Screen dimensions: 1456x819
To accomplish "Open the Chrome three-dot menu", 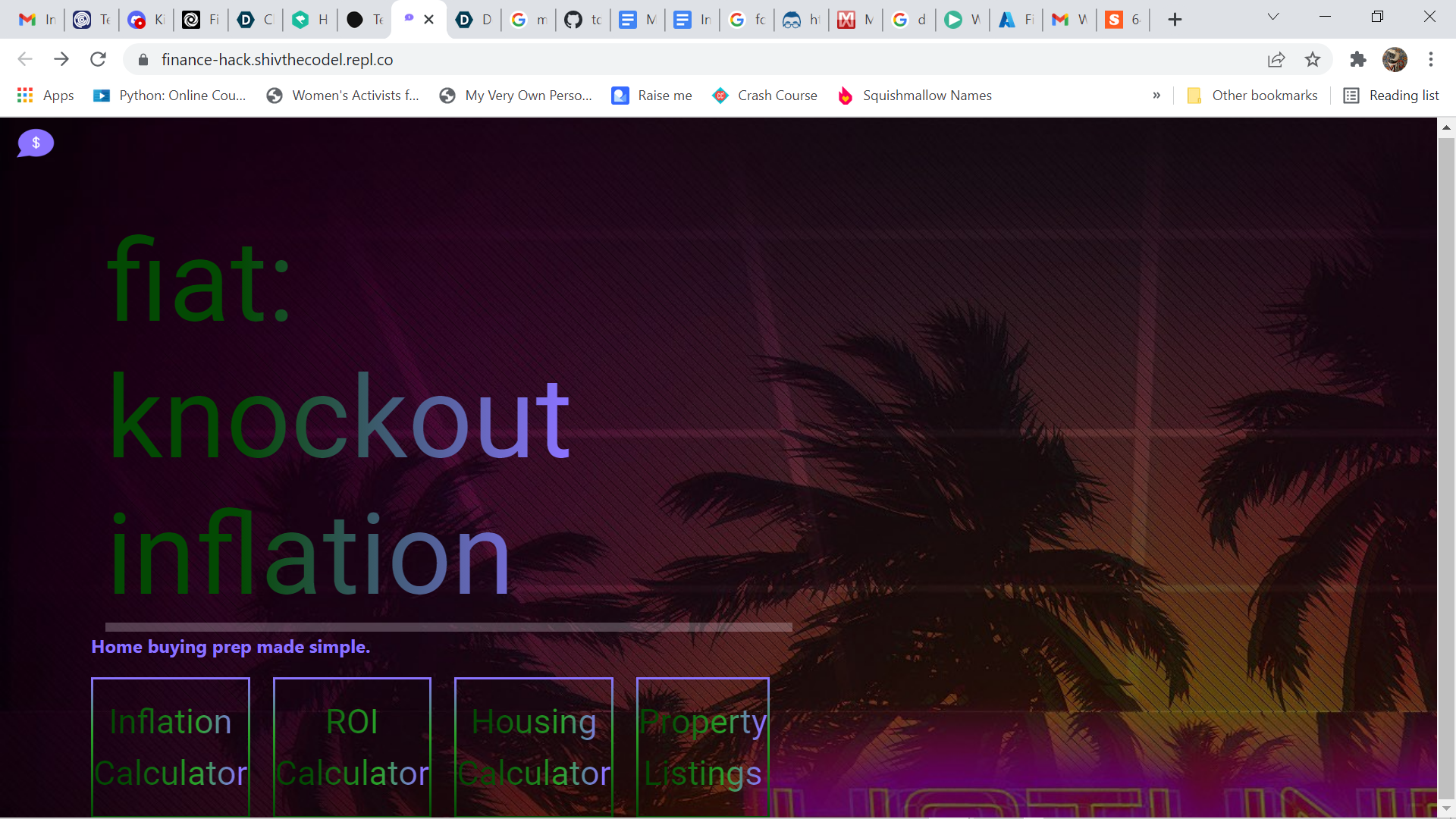I will [x=1431, y=59].
